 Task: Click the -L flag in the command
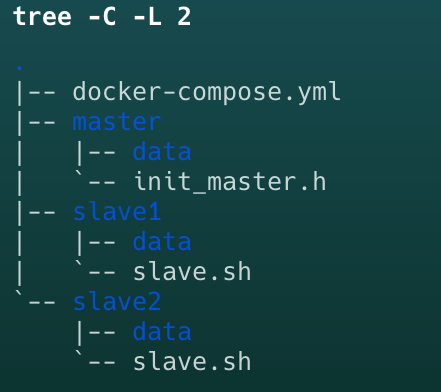(x=147, y=17)
